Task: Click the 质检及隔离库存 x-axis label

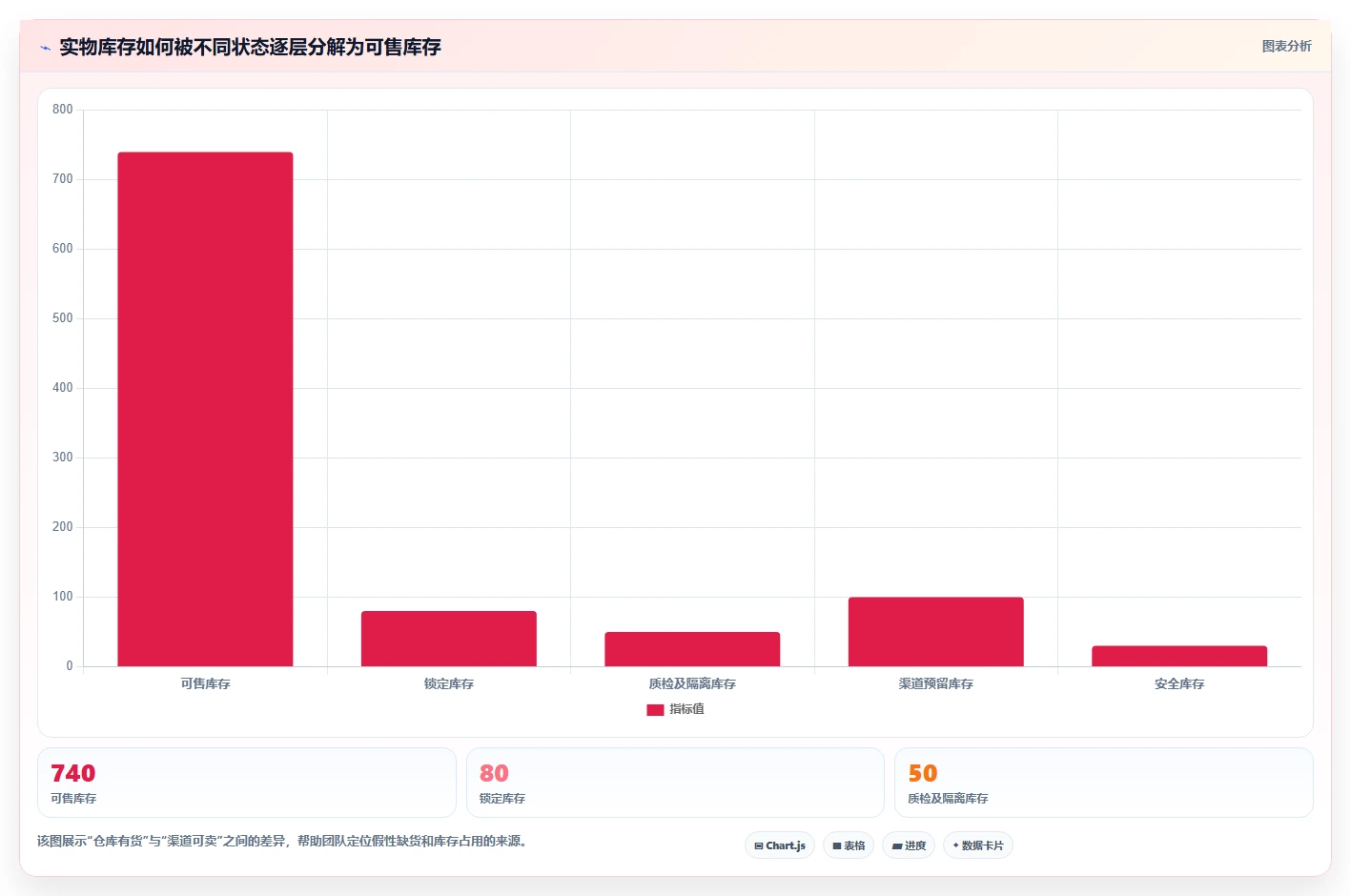Action: [x=692, y=683]
